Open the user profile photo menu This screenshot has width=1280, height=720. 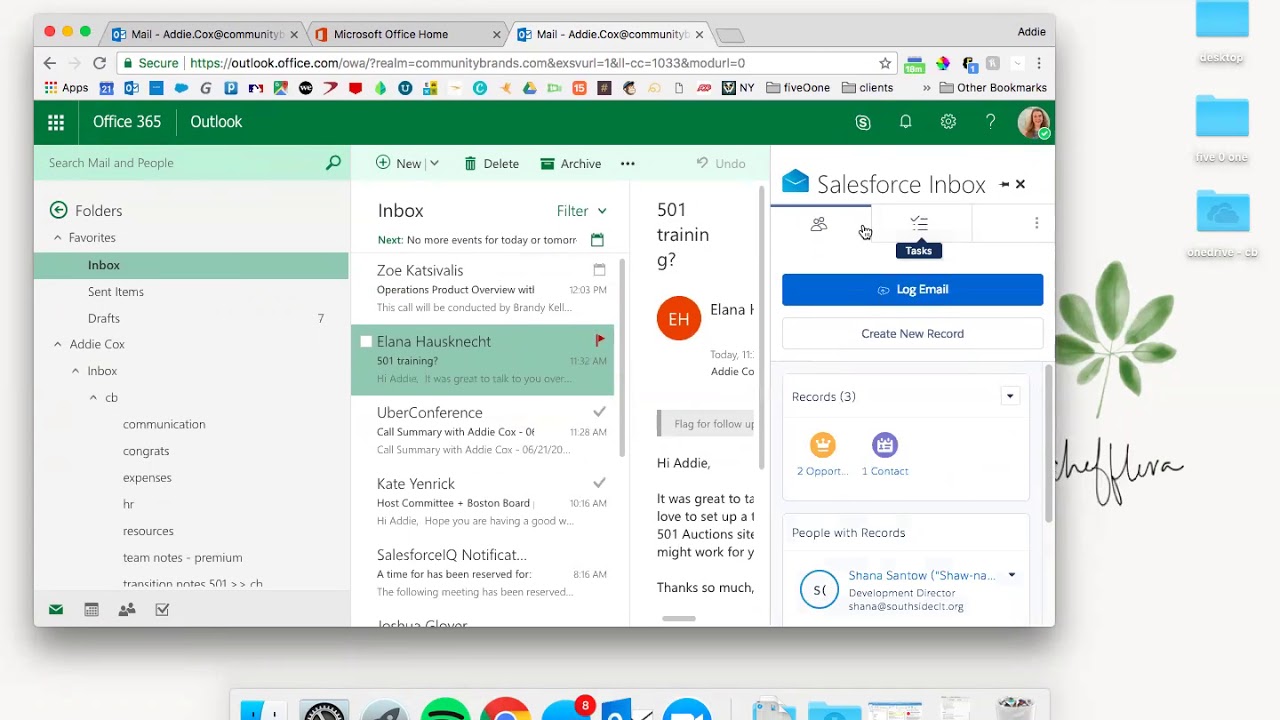click(x=1033, y=122)
